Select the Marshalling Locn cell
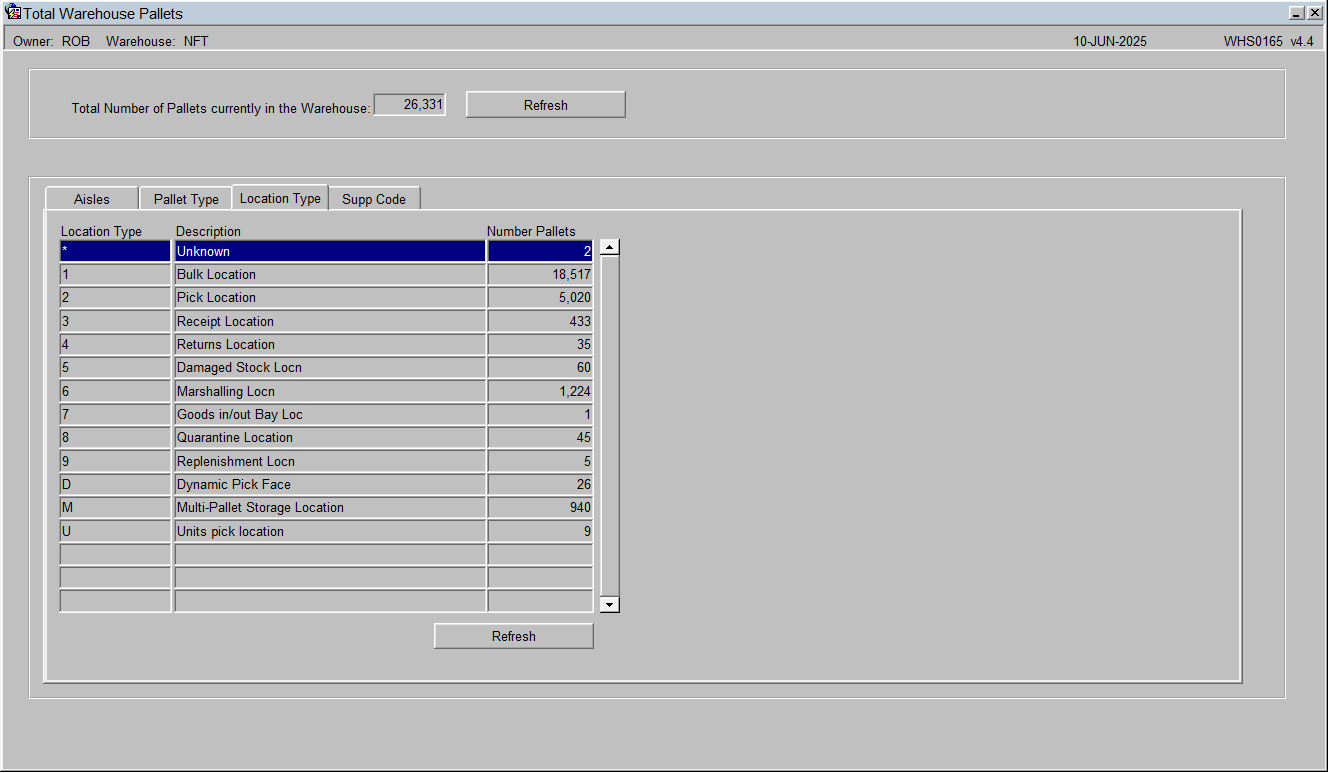The height and width of the screenshot is (773, 1332). point(330,391)
